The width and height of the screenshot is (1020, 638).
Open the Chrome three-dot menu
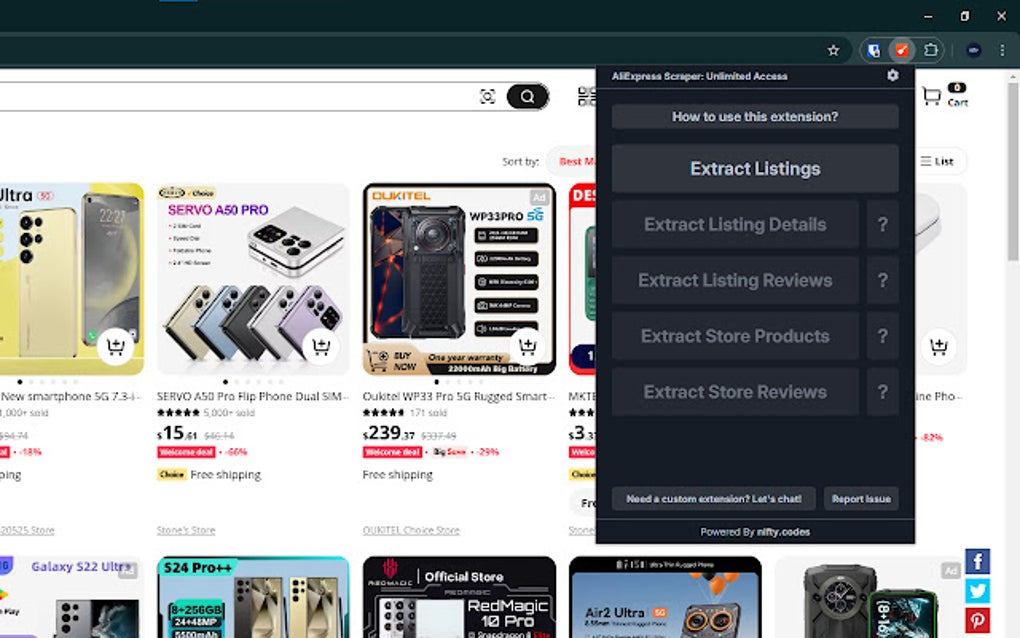click(x=1003, y=49)
